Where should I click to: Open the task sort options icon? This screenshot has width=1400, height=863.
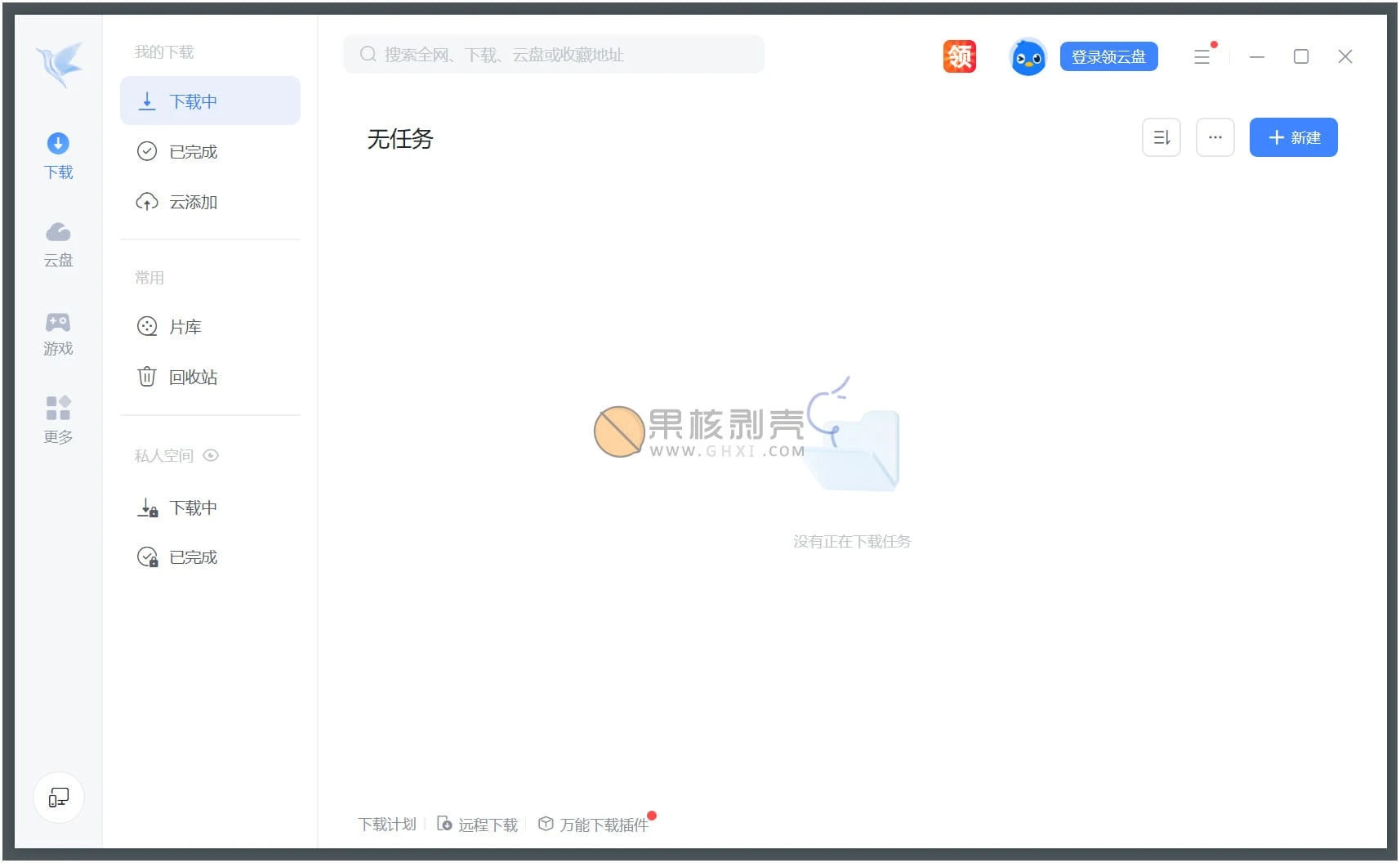(1161, 136)
